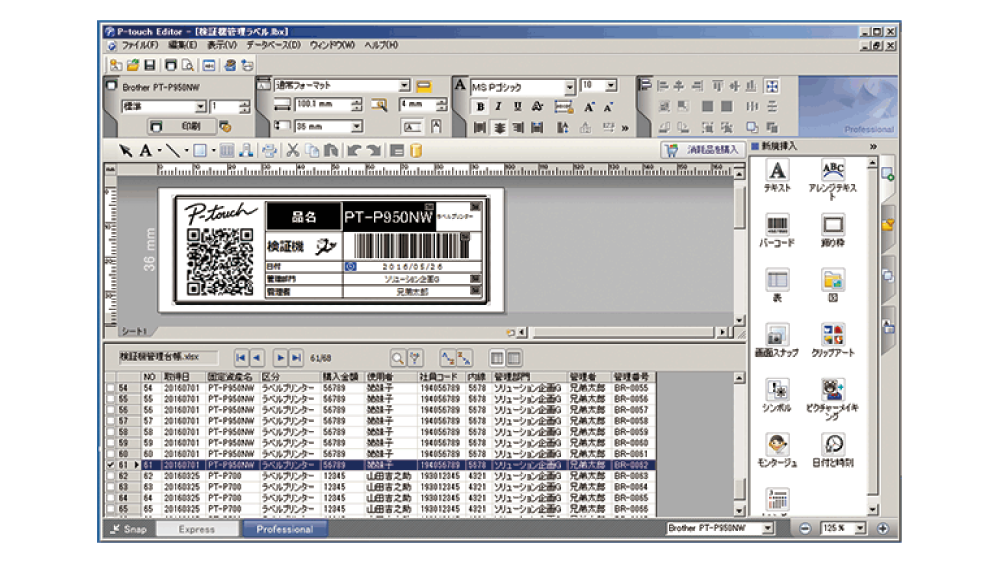This screenshot has width=1000, height=563.
Task: Insert an Arrange Text object
Action: pos(832,180)
